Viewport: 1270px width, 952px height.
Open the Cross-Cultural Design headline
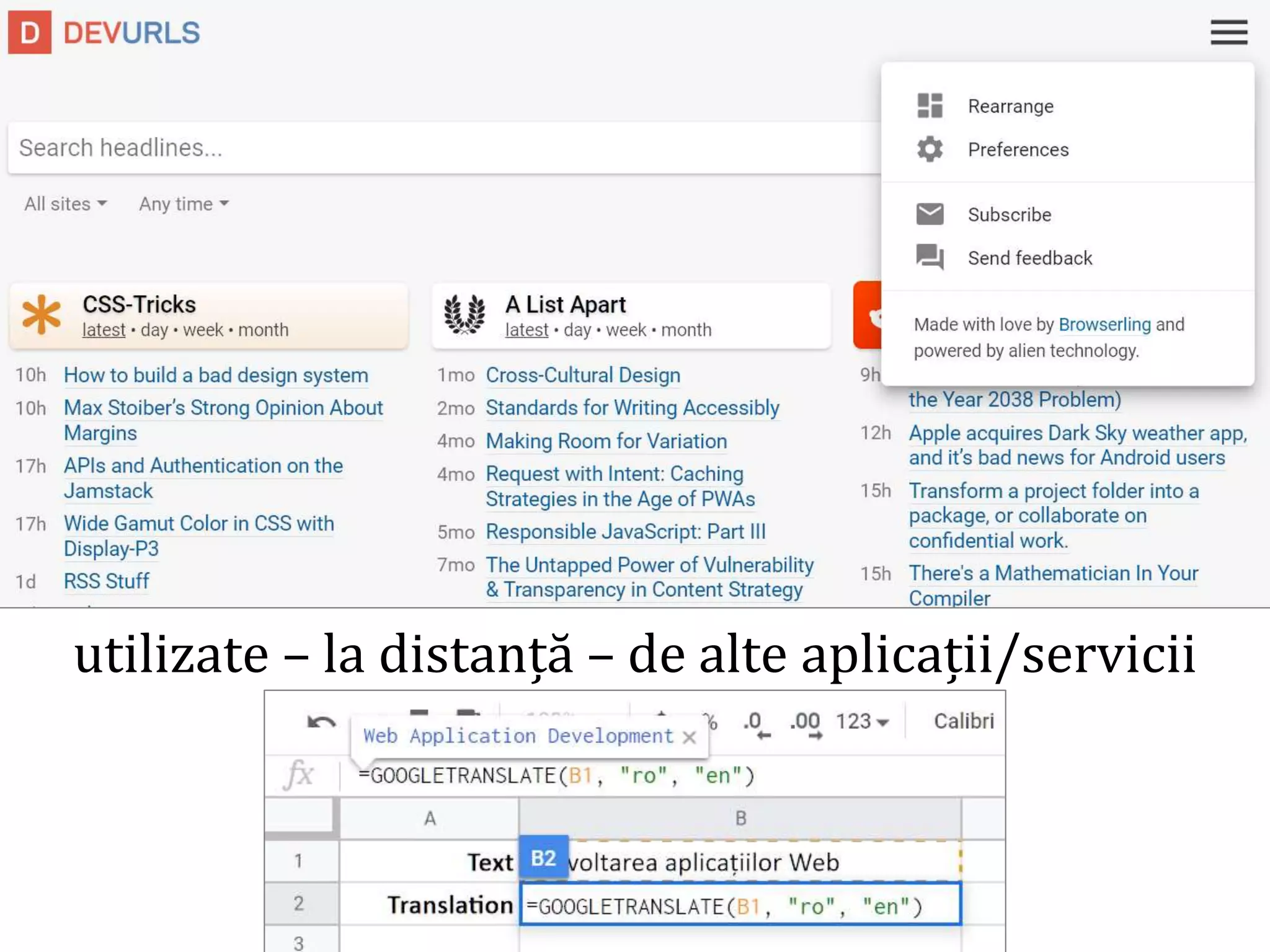pos(582,375)
